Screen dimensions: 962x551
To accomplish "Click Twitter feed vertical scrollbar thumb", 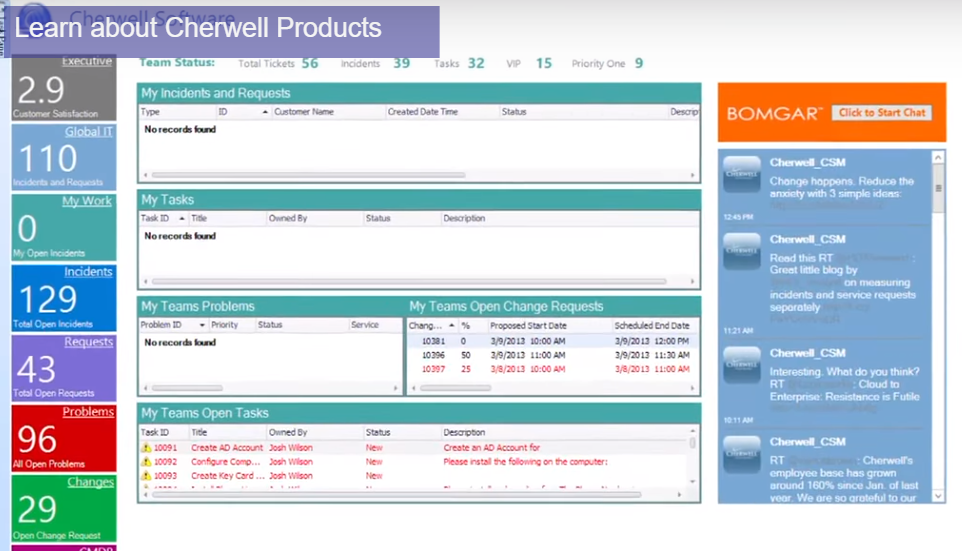I will 938,188.
